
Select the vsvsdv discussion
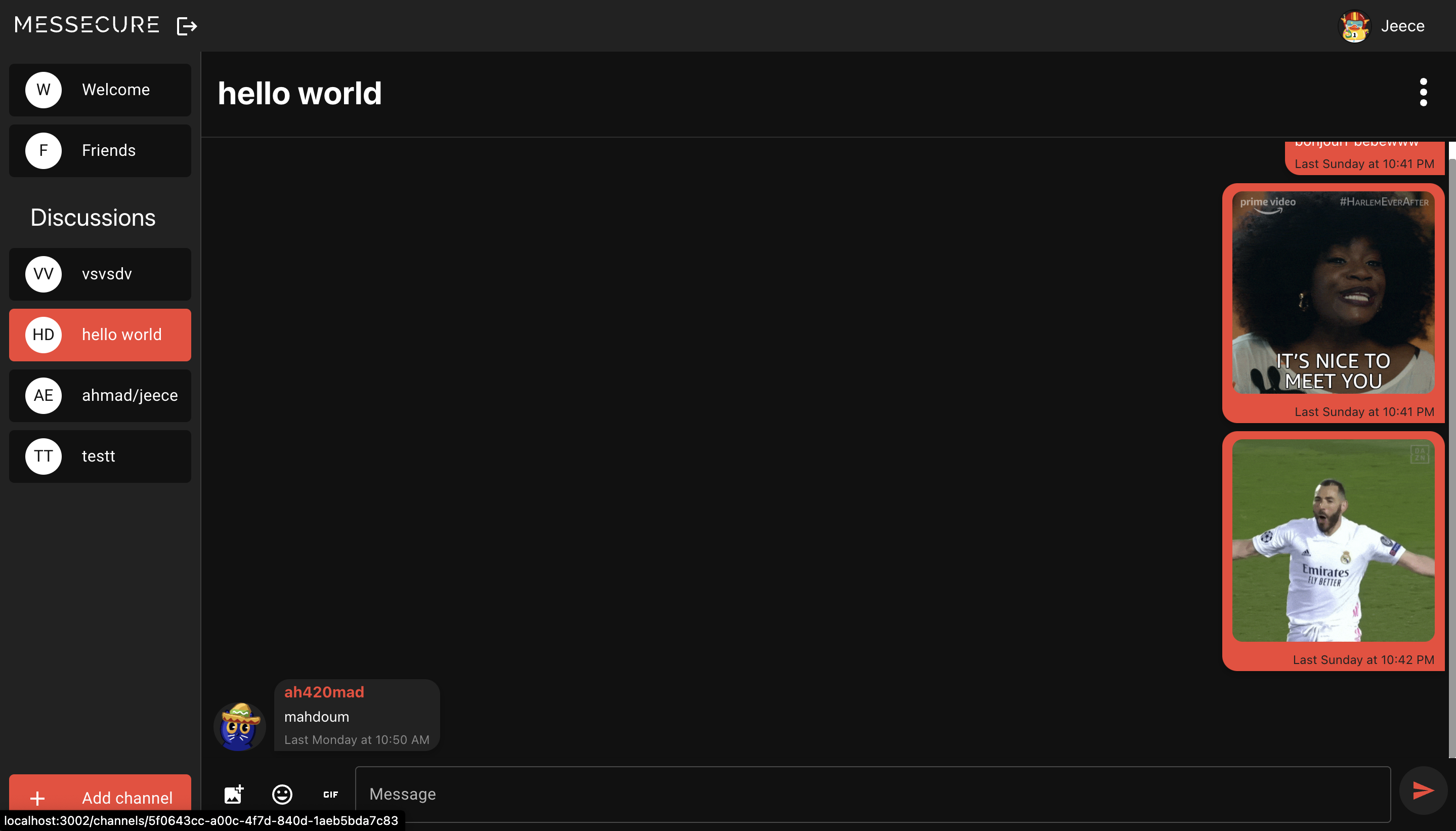(x=100, y=274)
